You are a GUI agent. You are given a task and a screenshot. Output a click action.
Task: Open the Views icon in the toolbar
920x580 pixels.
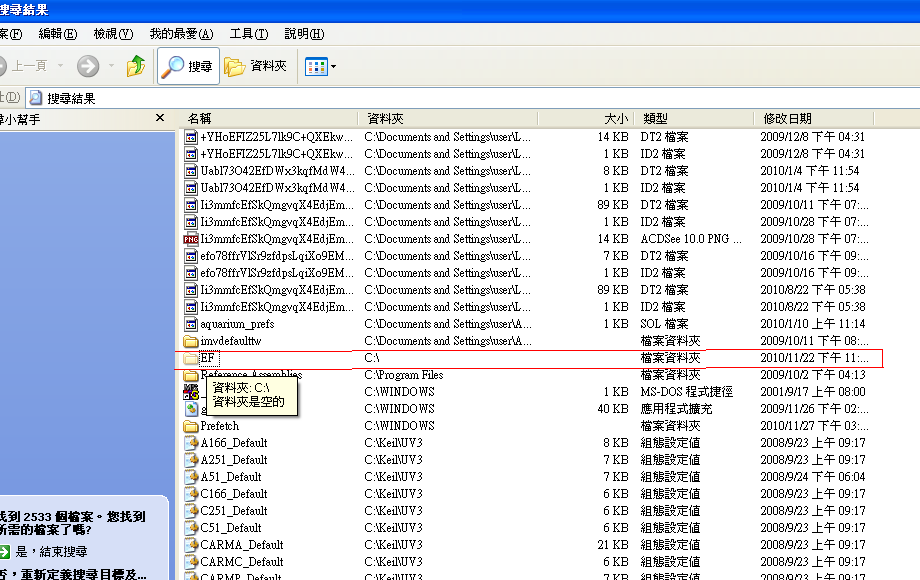point(316,66)
